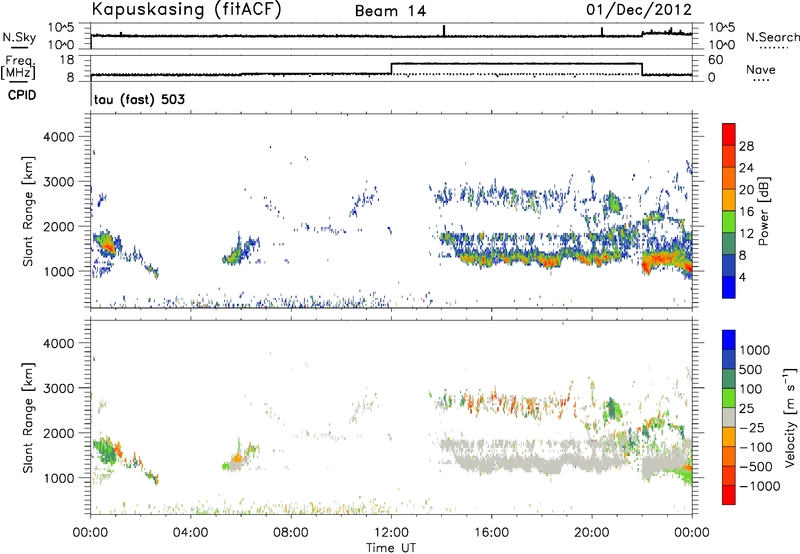Select the Beam 14 label
The width and height of the screenshot is (800, 554).
pos(390,11)
